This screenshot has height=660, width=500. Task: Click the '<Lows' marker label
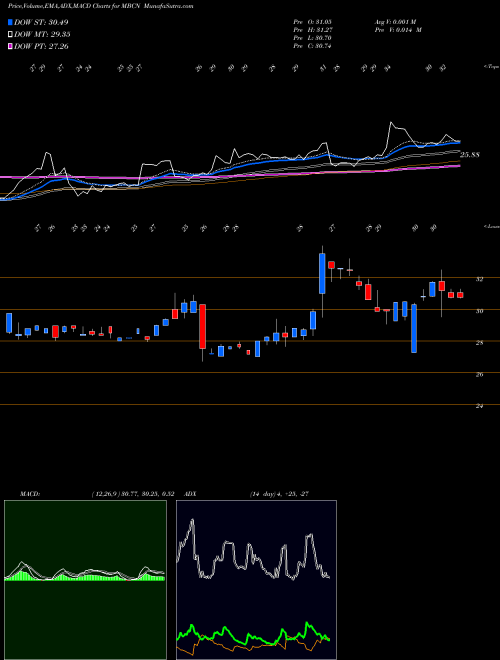pos(490,226)
